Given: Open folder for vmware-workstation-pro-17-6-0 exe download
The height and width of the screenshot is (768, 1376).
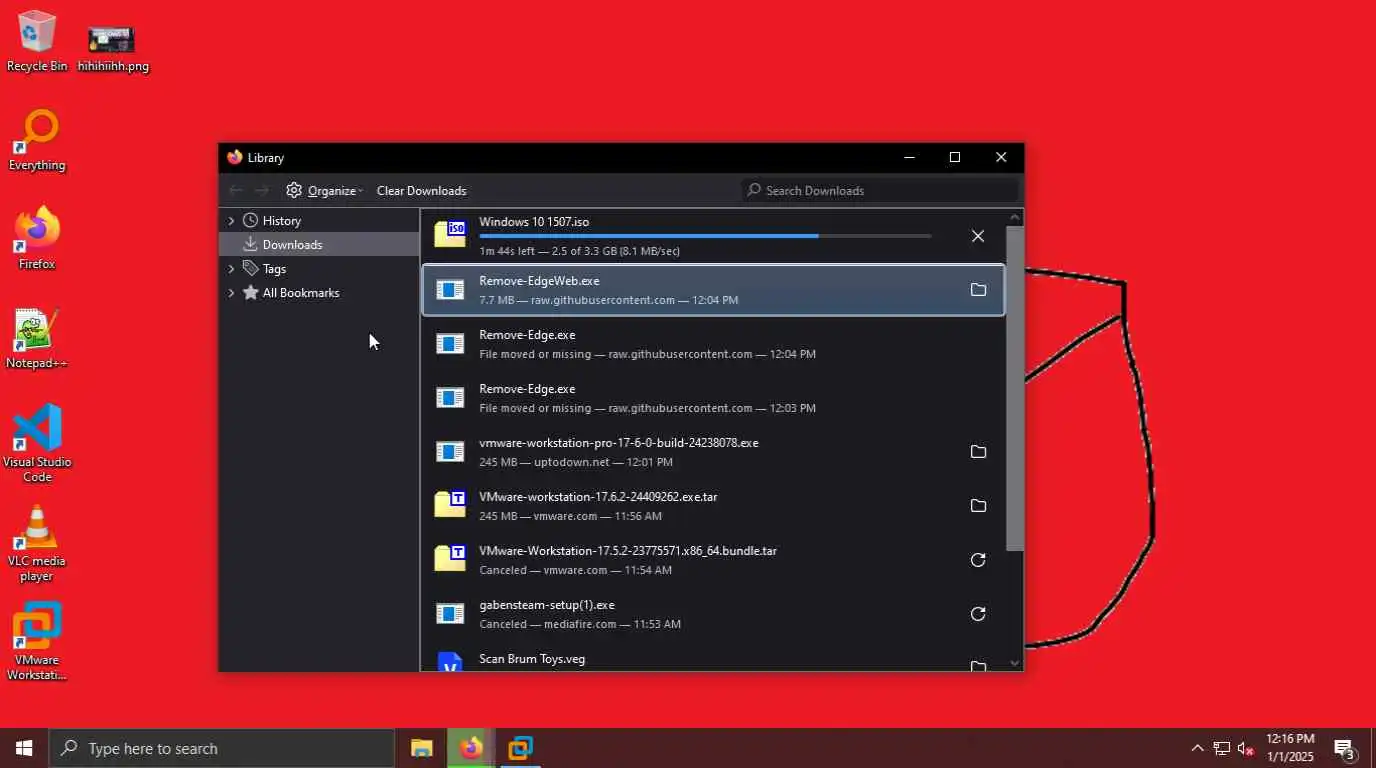Looking at the screenshot, I should tap(978, 452).
